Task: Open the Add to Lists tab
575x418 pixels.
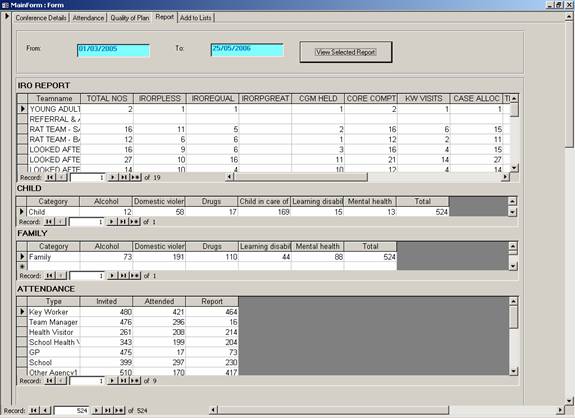Action: pyautogui.click(x=196, y=18)
